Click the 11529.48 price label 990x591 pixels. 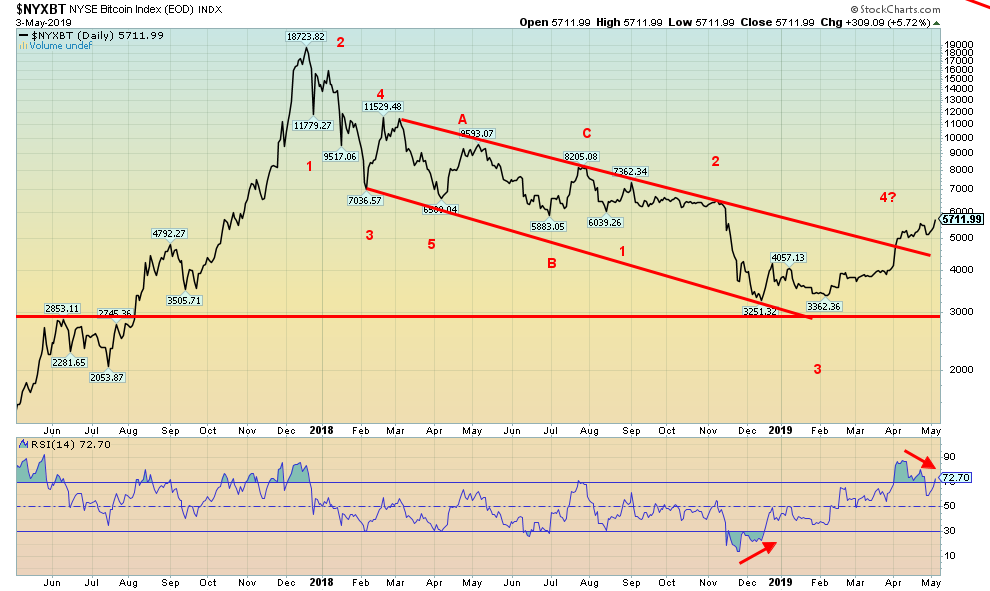pyautogui.click(x=381, y=107)
